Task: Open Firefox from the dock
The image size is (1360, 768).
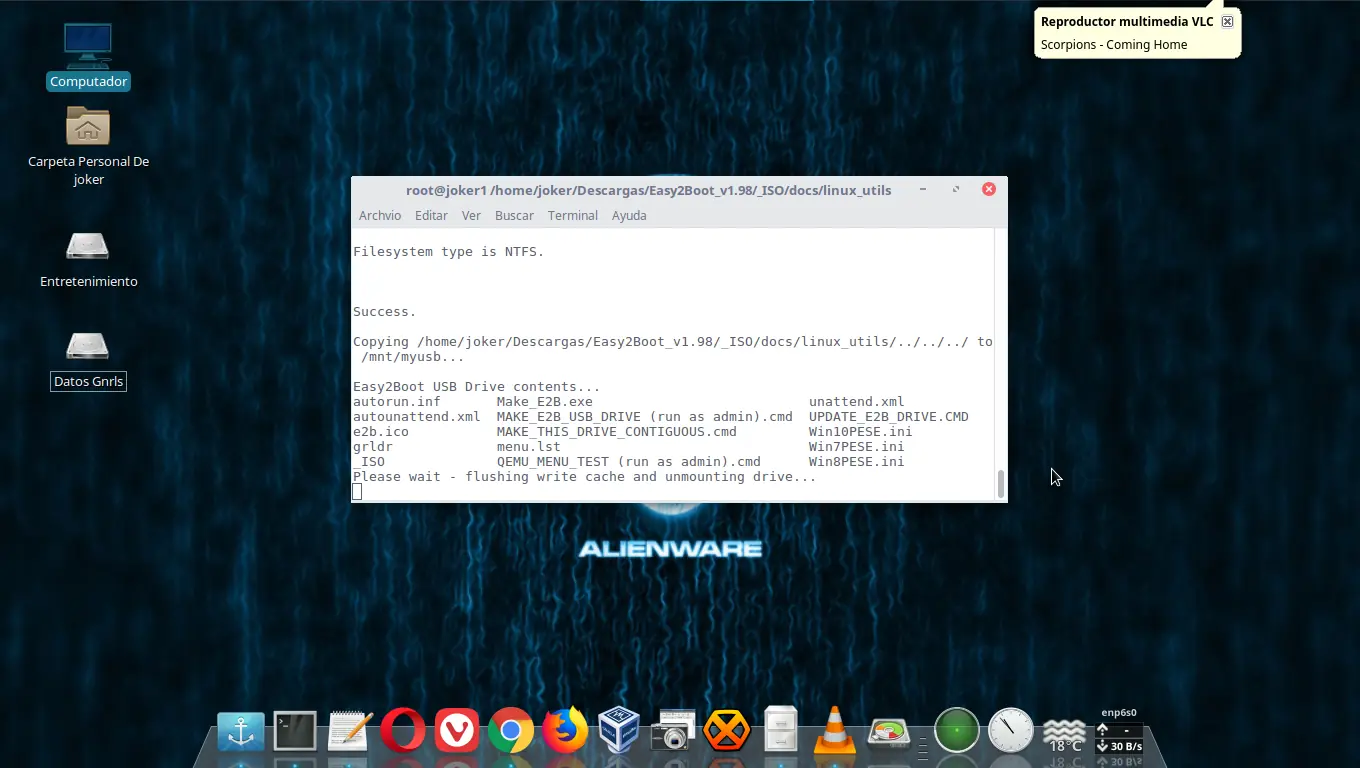Action: [565, 730]
